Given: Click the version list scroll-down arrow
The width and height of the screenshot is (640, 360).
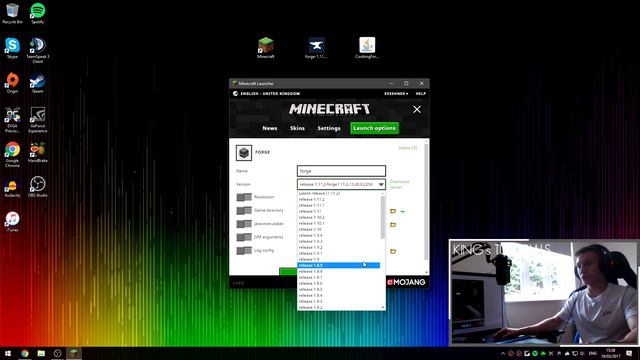Looking at the screenshot, I should [x=383, y=307].
